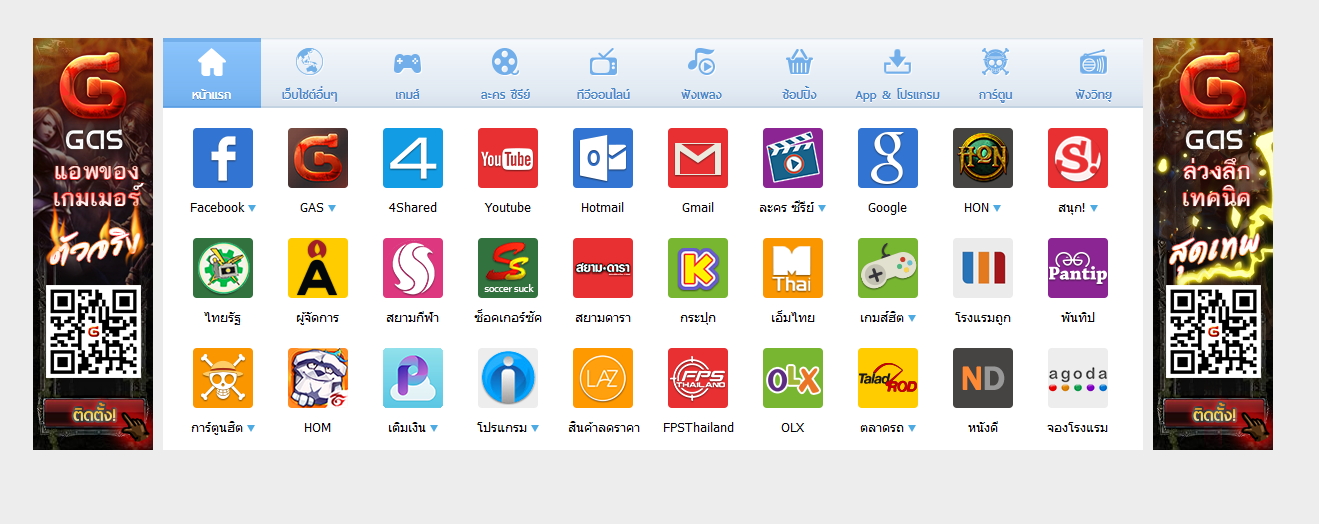The height and width of the screenshot is (524, 1319).
Task: Click the soccer suck icon
Action: tap(508, 268)
